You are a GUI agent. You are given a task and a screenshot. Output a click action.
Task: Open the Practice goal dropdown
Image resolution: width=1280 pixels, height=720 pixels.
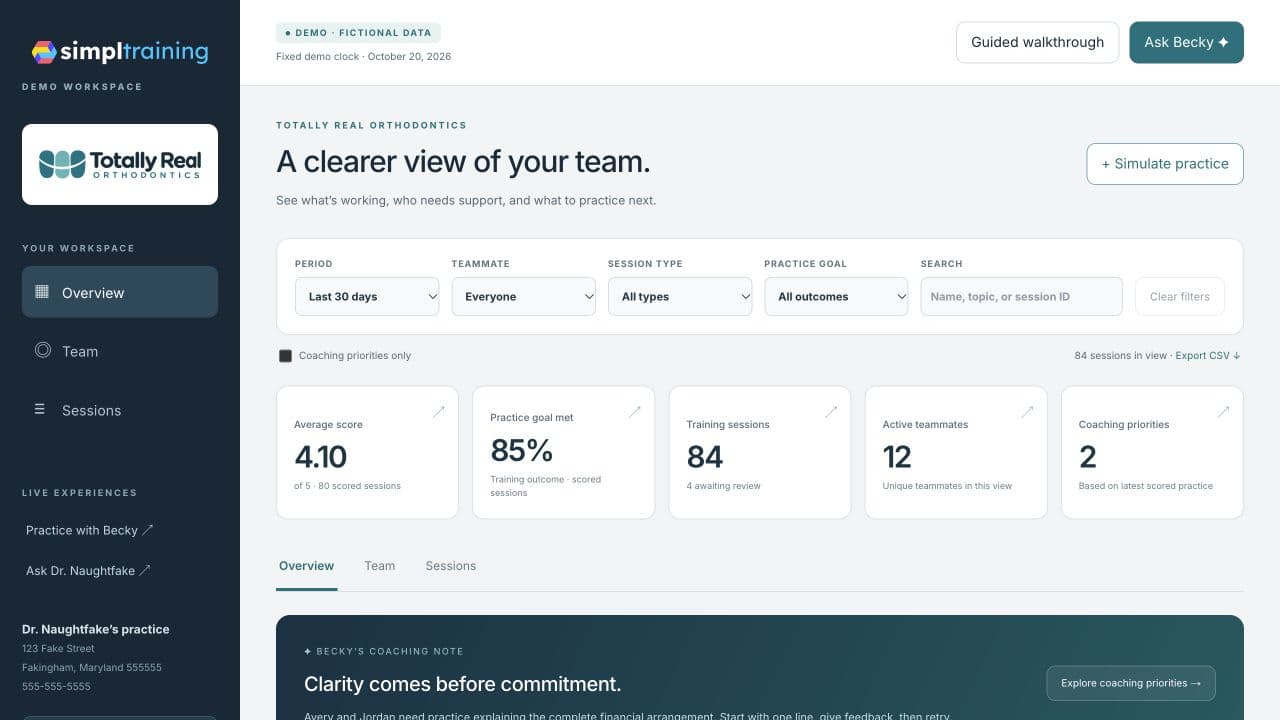[x=836, y=297]
